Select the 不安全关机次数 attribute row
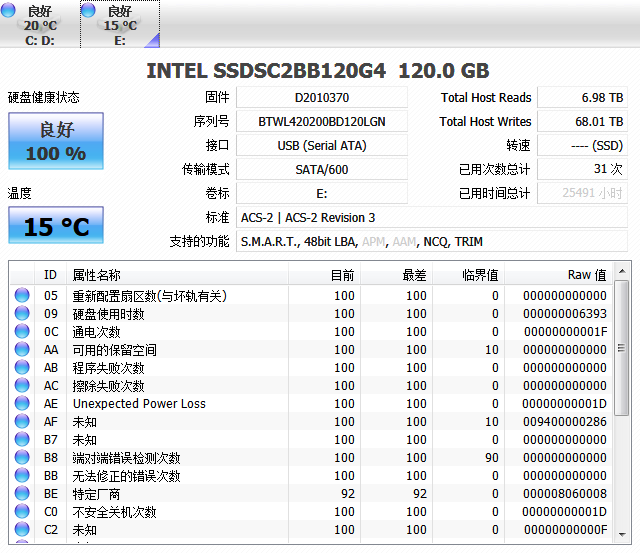Image resolution: width=640 pixels, height=553 pixels. [x=311, y=511]
